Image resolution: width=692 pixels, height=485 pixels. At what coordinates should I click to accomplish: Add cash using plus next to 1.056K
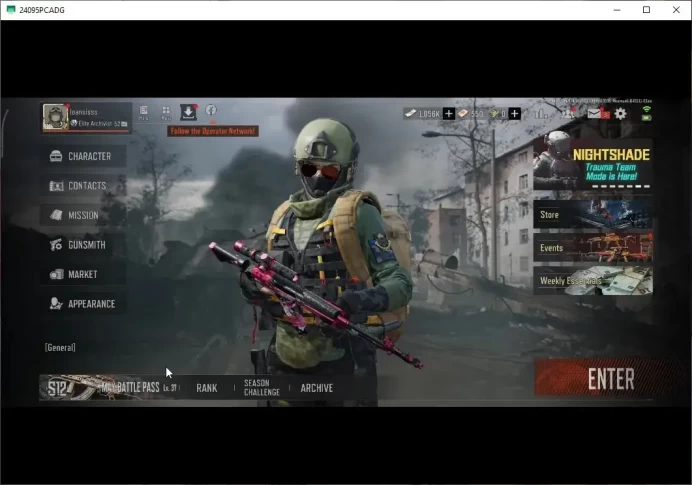click(449, 114)
